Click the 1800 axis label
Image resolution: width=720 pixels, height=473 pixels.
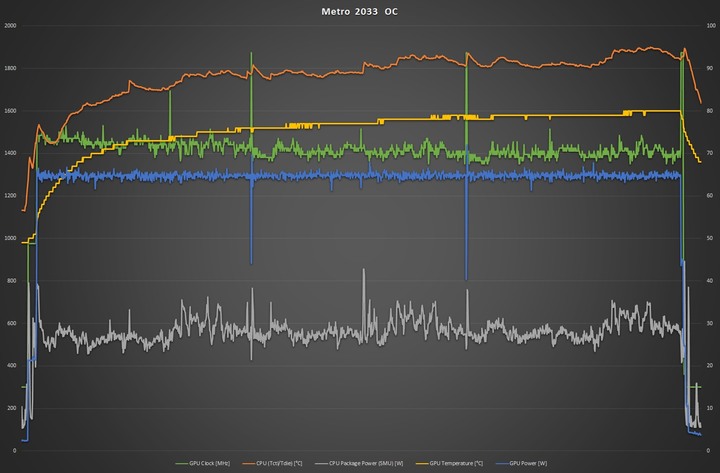[x=10, y=68]
